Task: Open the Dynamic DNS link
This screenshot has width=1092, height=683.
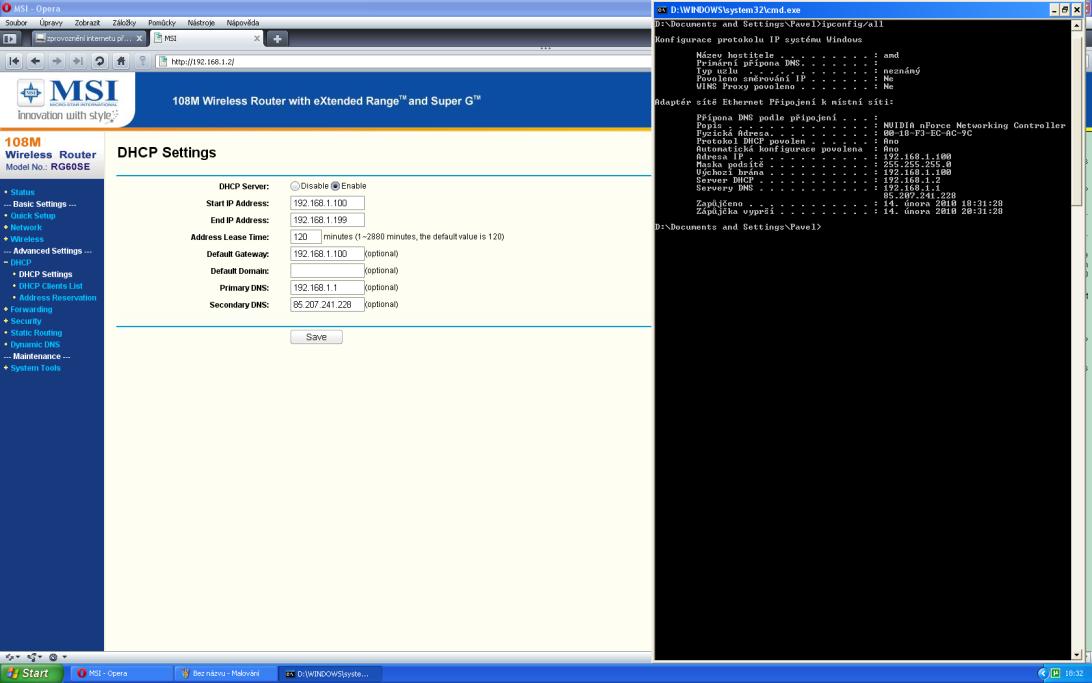Action: coord(35,345)
